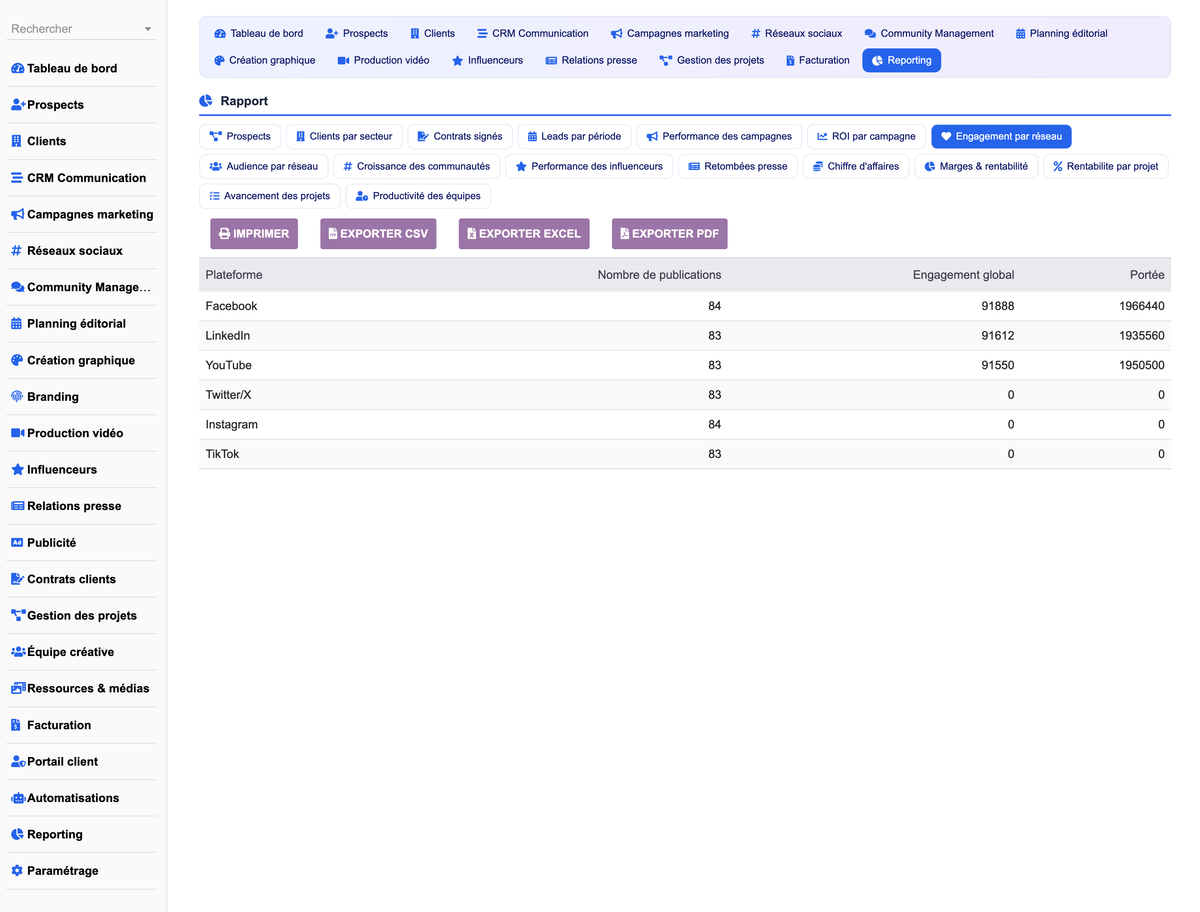Show the Avancement des projets report
1200x912 pixels.
pyautogui.click(x=270, y=197)
